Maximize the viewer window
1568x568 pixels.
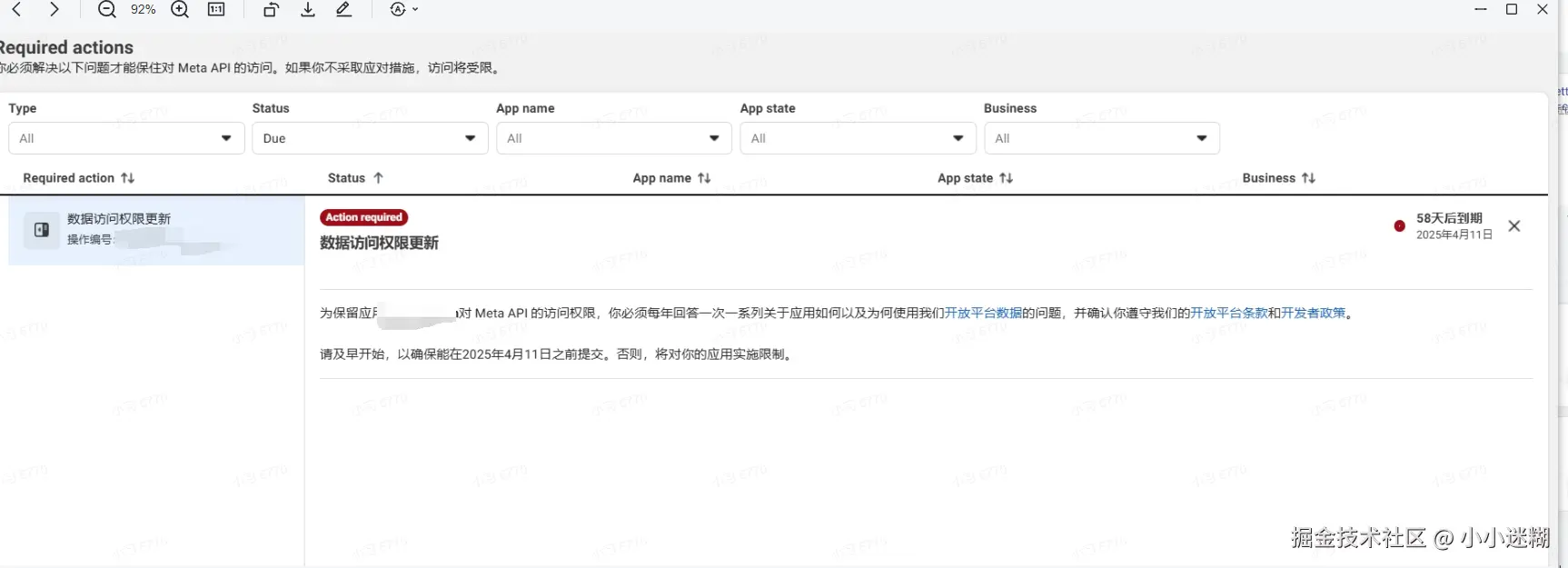pos(1512,9)
